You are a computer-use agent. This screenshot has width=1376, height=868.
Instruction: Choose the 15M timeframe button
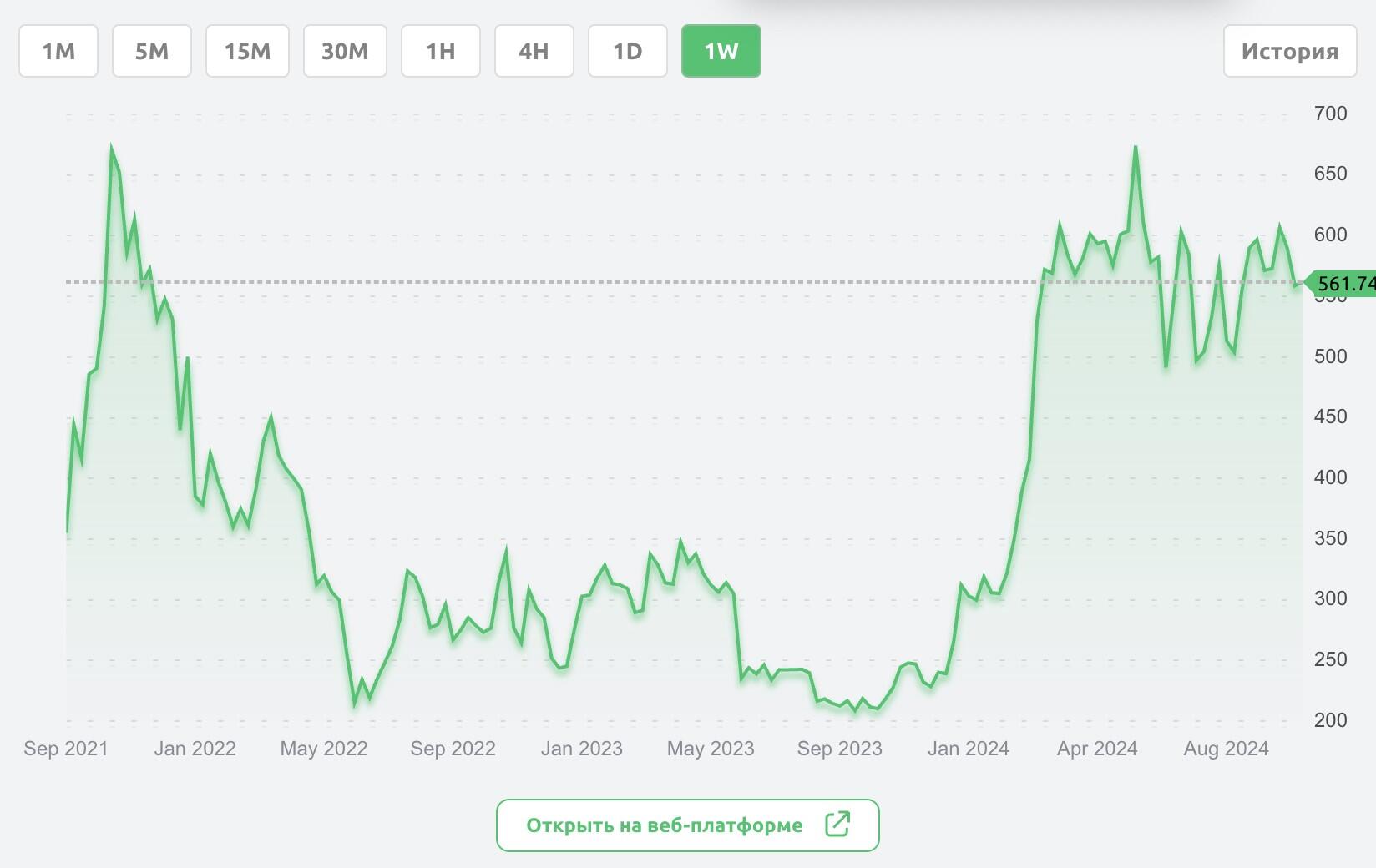(x=247, y=52)
